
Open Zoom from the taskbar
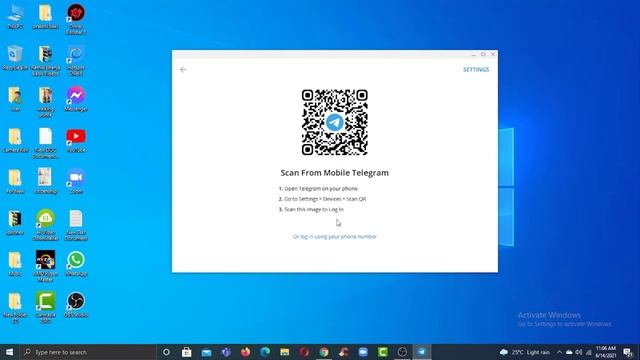point(363,352)
